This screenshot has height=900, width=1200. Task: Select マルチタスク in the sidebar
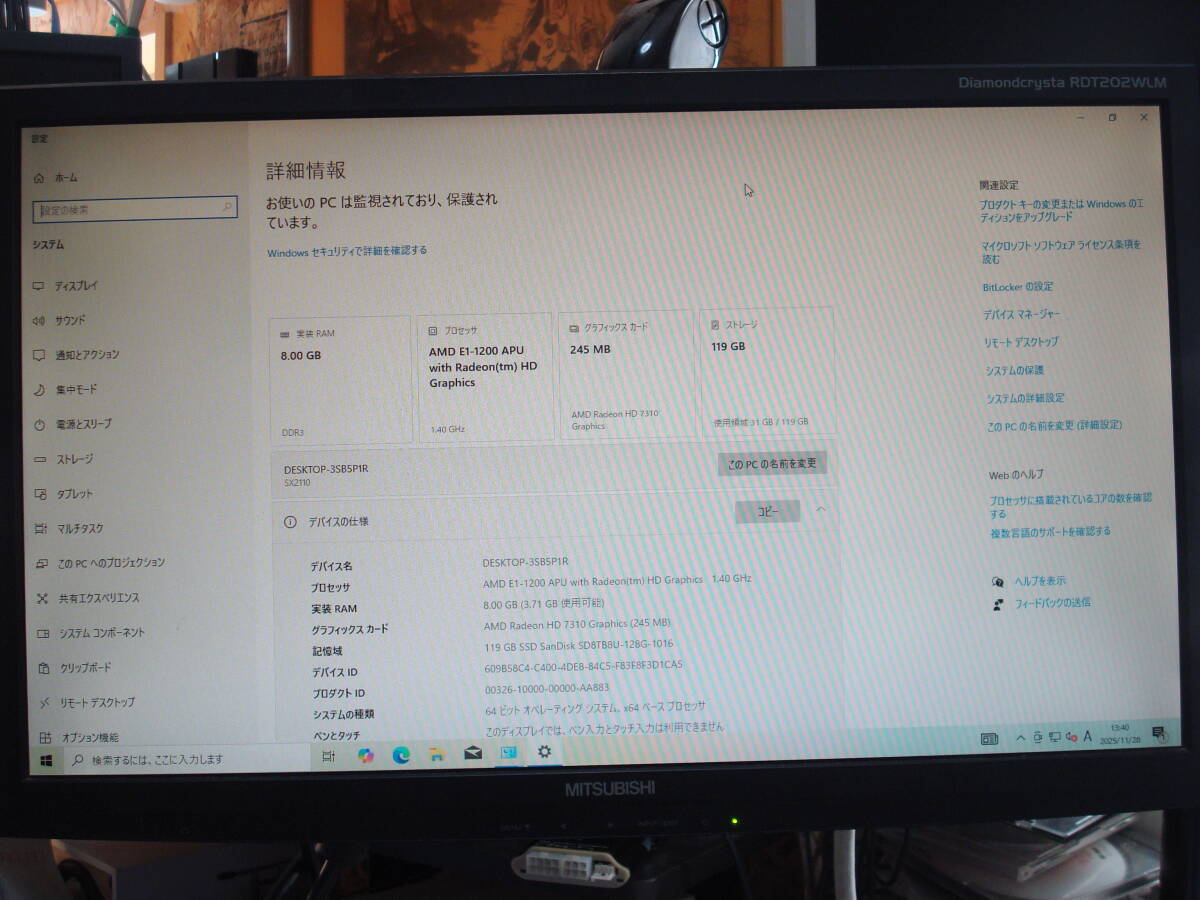pos(69,528)
